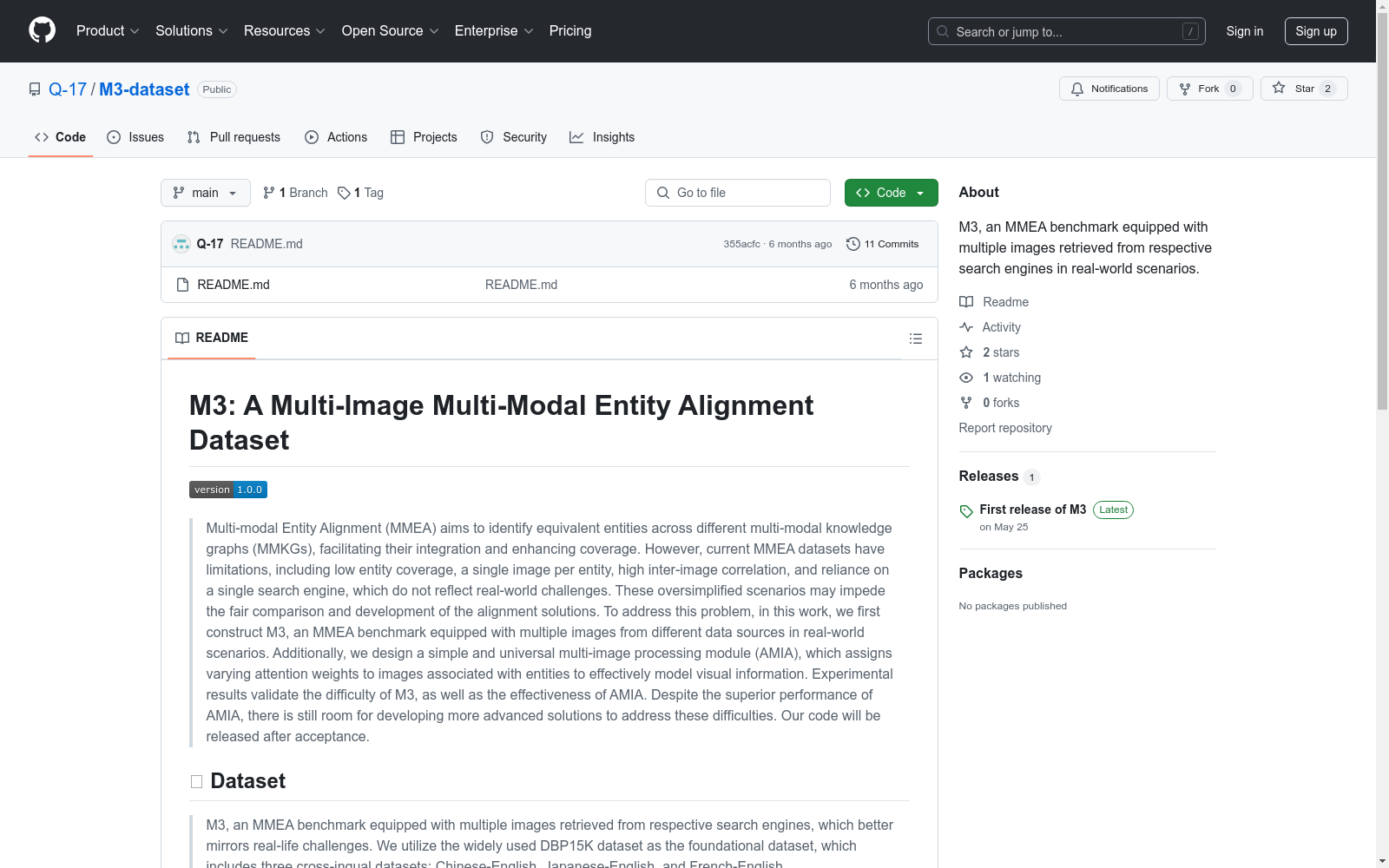Screen dimensions: 1389x868
Task: Star the M3-dataset repository
Action: pos(1304,89)
